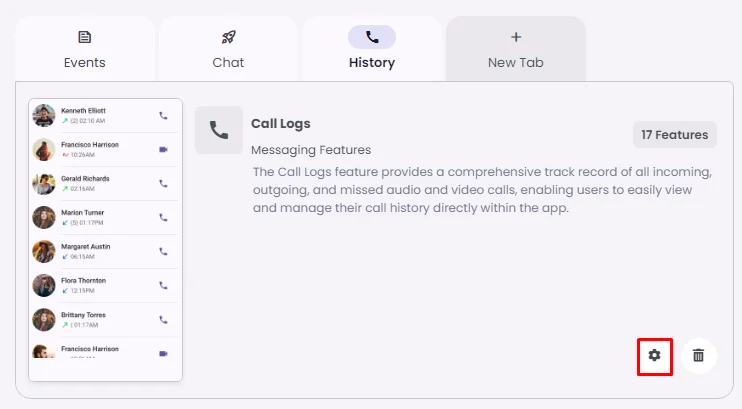Delete Call Logs with trash icon
Viewport: 742px width, 409px height.
point(699,356)
